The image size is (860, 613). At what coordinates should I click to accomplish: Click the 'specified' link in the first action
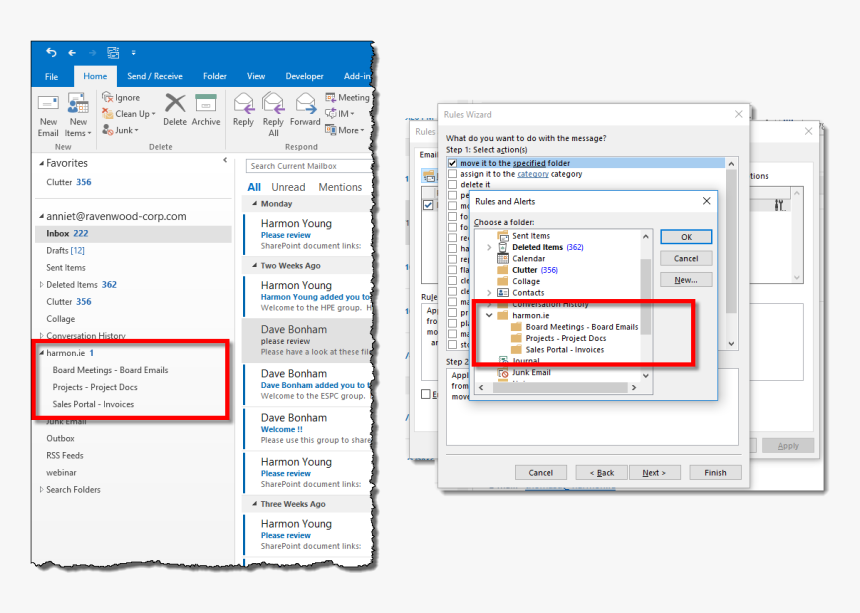529,163
